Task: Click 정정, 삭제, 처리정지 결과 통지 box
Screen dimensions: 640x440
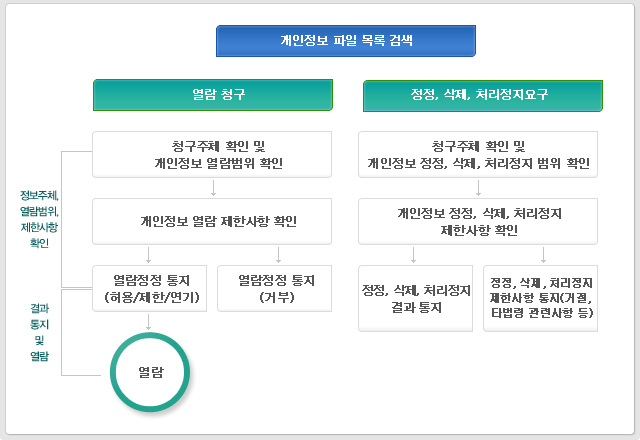Action: click(416, 298)
